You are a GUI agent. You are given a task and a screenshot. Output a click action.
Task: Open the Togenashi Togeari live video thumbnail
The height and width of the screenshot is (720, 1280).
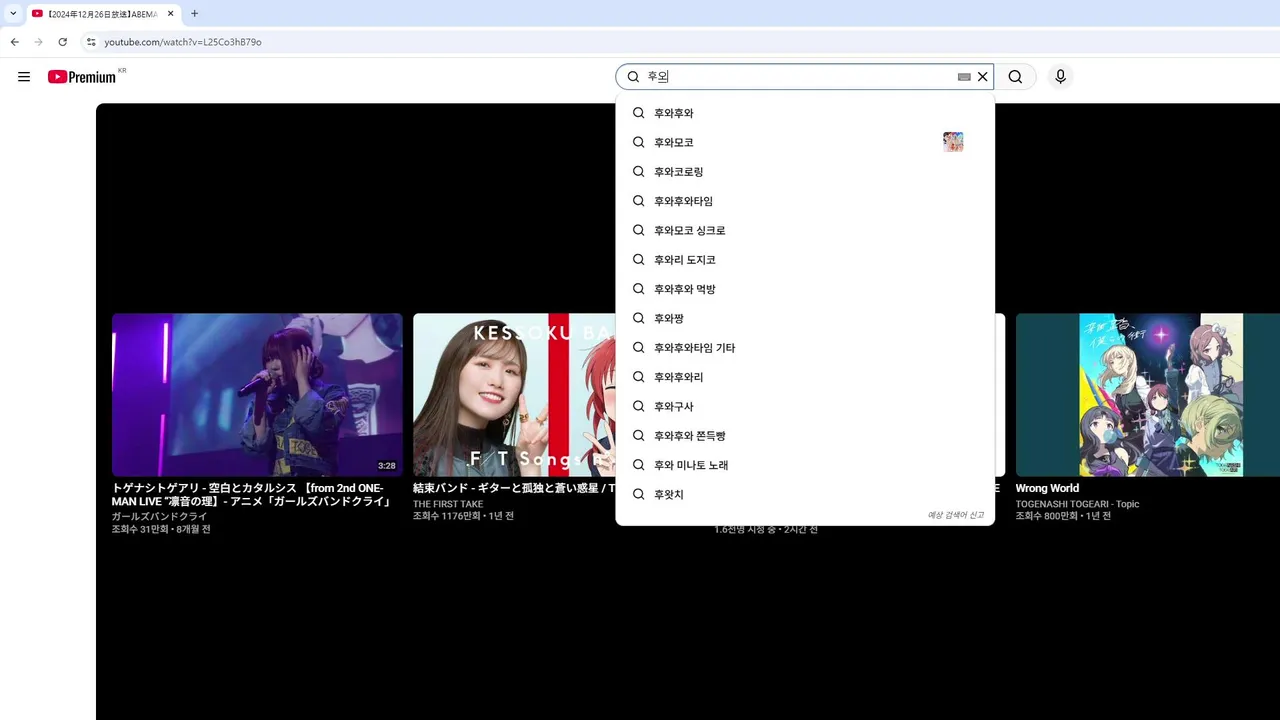pyautogui.click(x=257, y=395)
